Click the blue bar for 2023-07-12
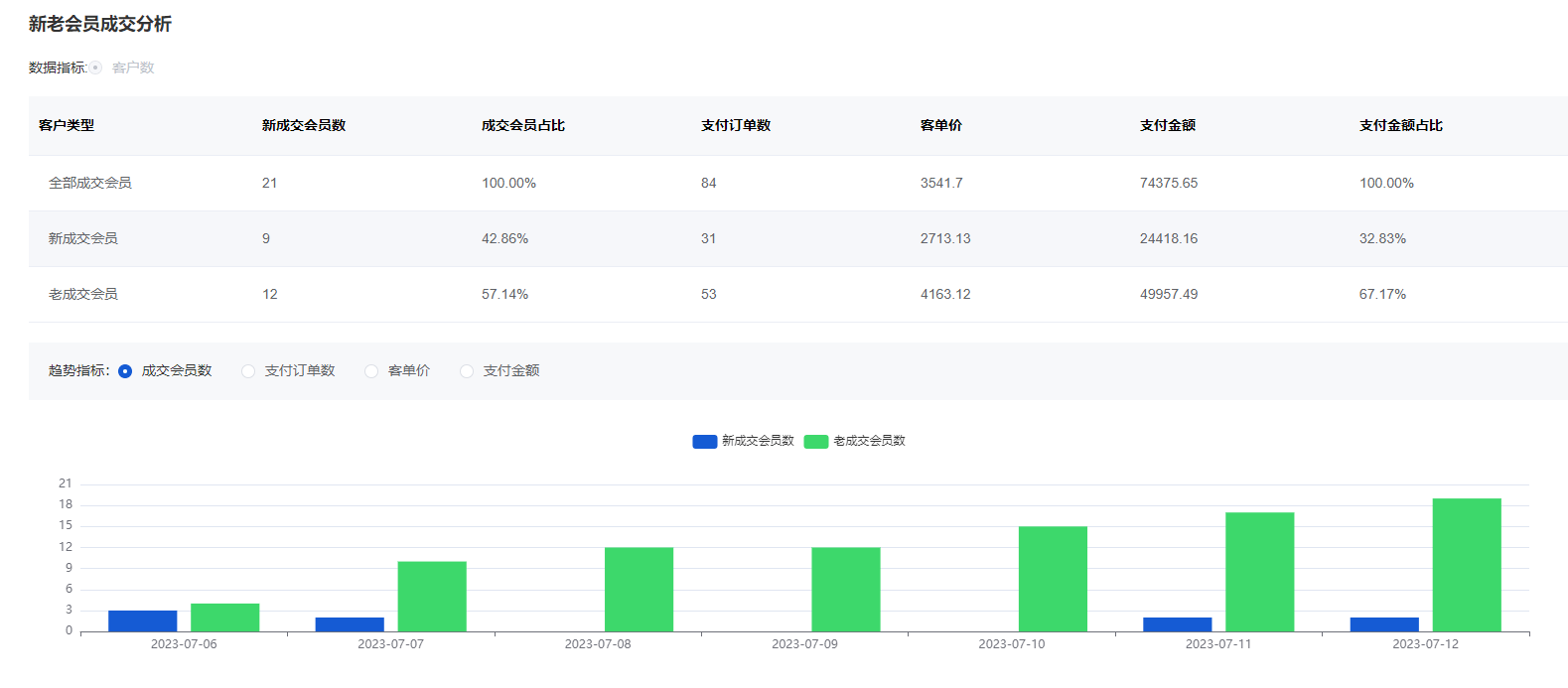The height and width of the screenshot is (688, 1568). (1384, 624)
